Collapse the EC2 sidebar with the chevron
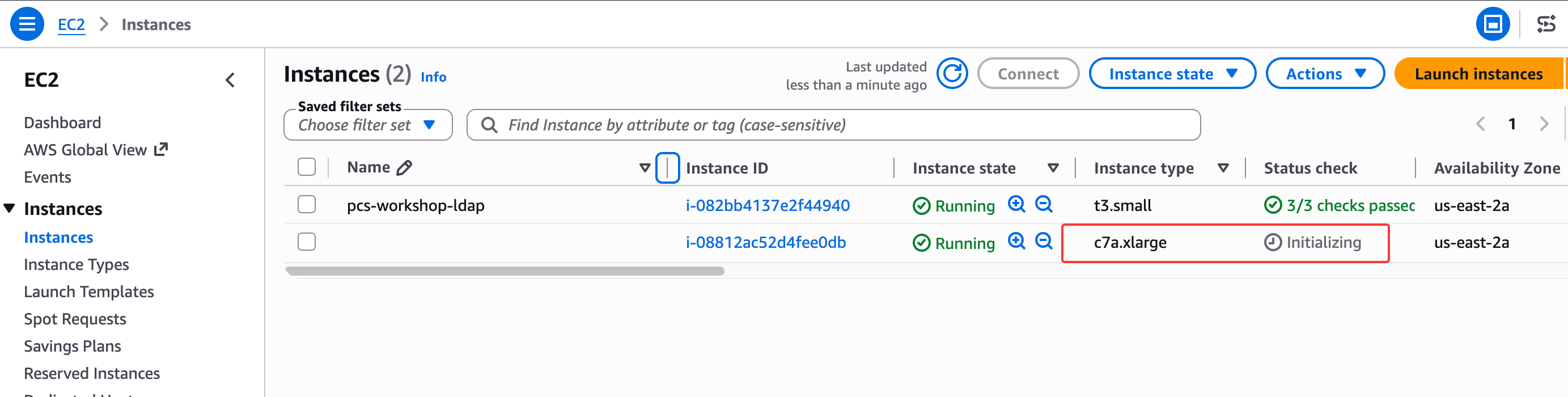The image size is (1568, 397). pos(230,80)
